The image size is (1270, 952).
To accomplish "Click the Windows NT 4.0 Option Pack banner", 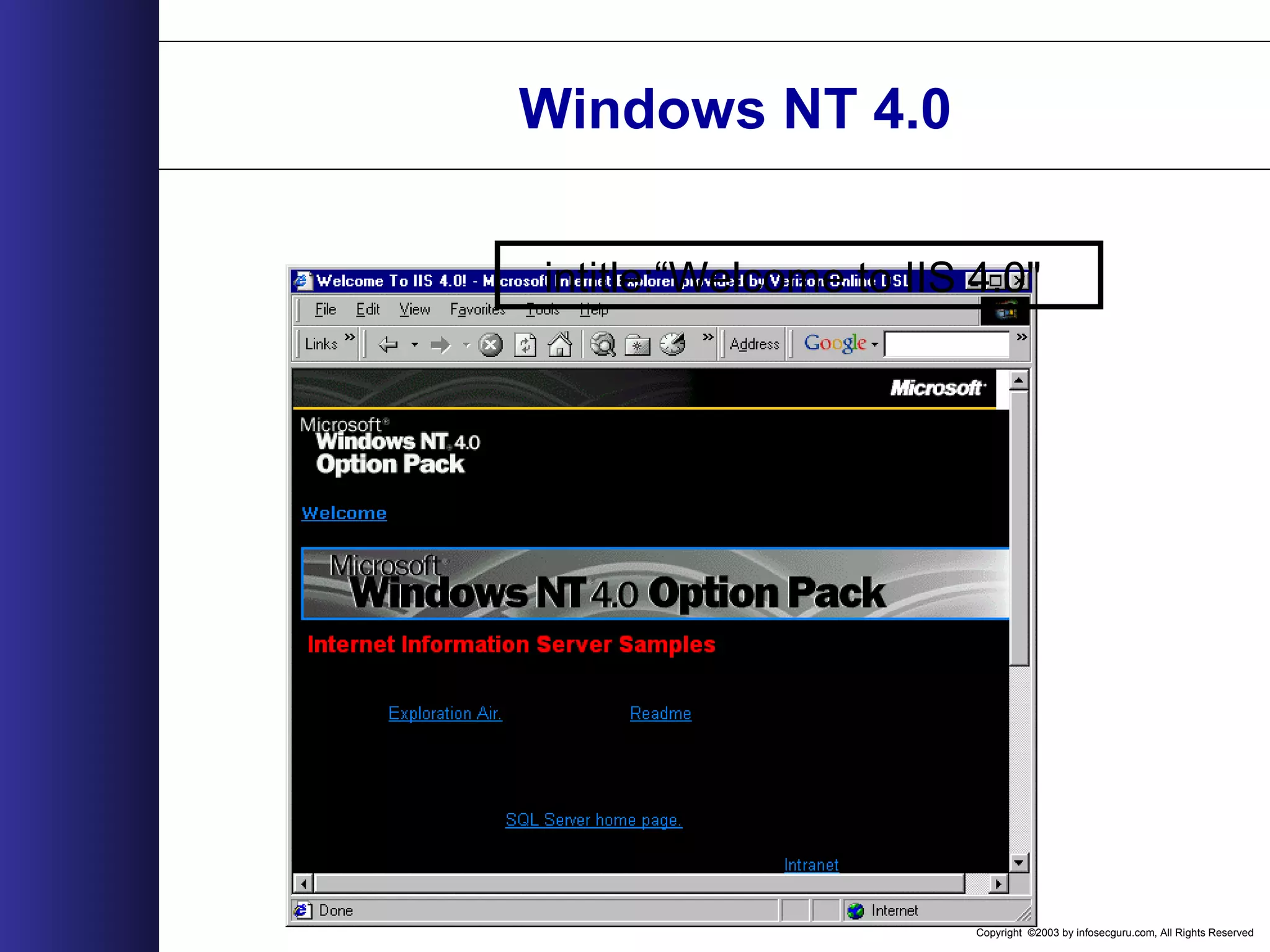I will [655, 583].
